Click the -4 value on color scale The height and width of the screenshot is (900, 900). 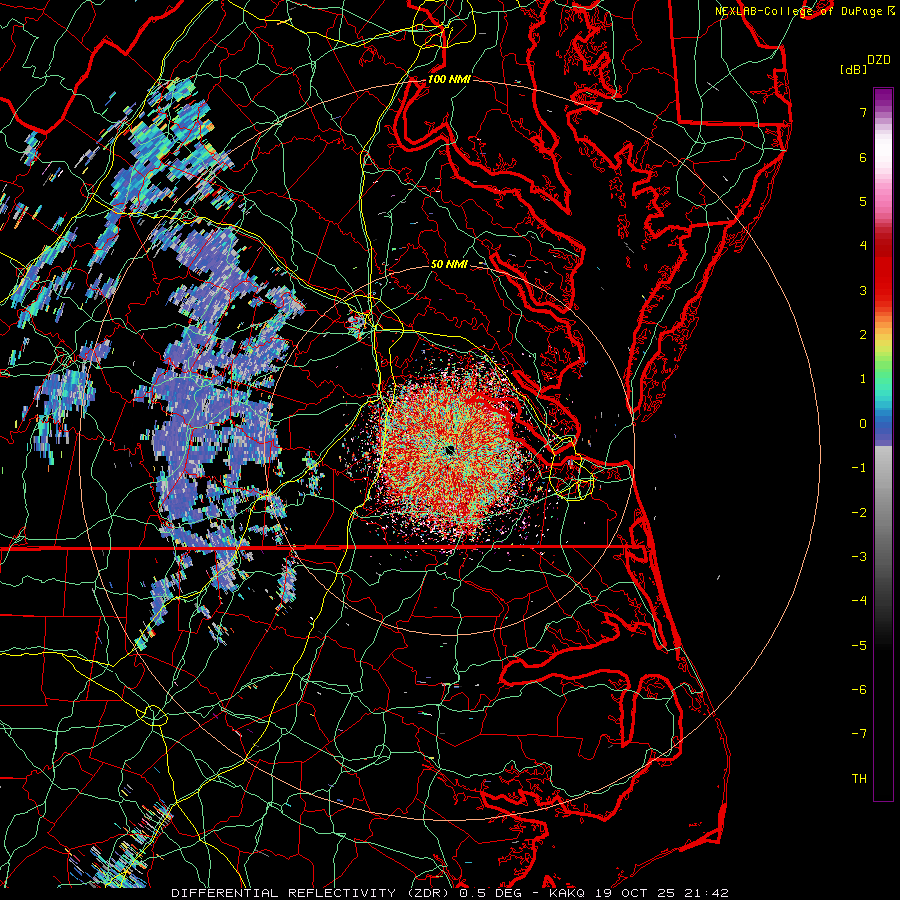click(859, 601)
